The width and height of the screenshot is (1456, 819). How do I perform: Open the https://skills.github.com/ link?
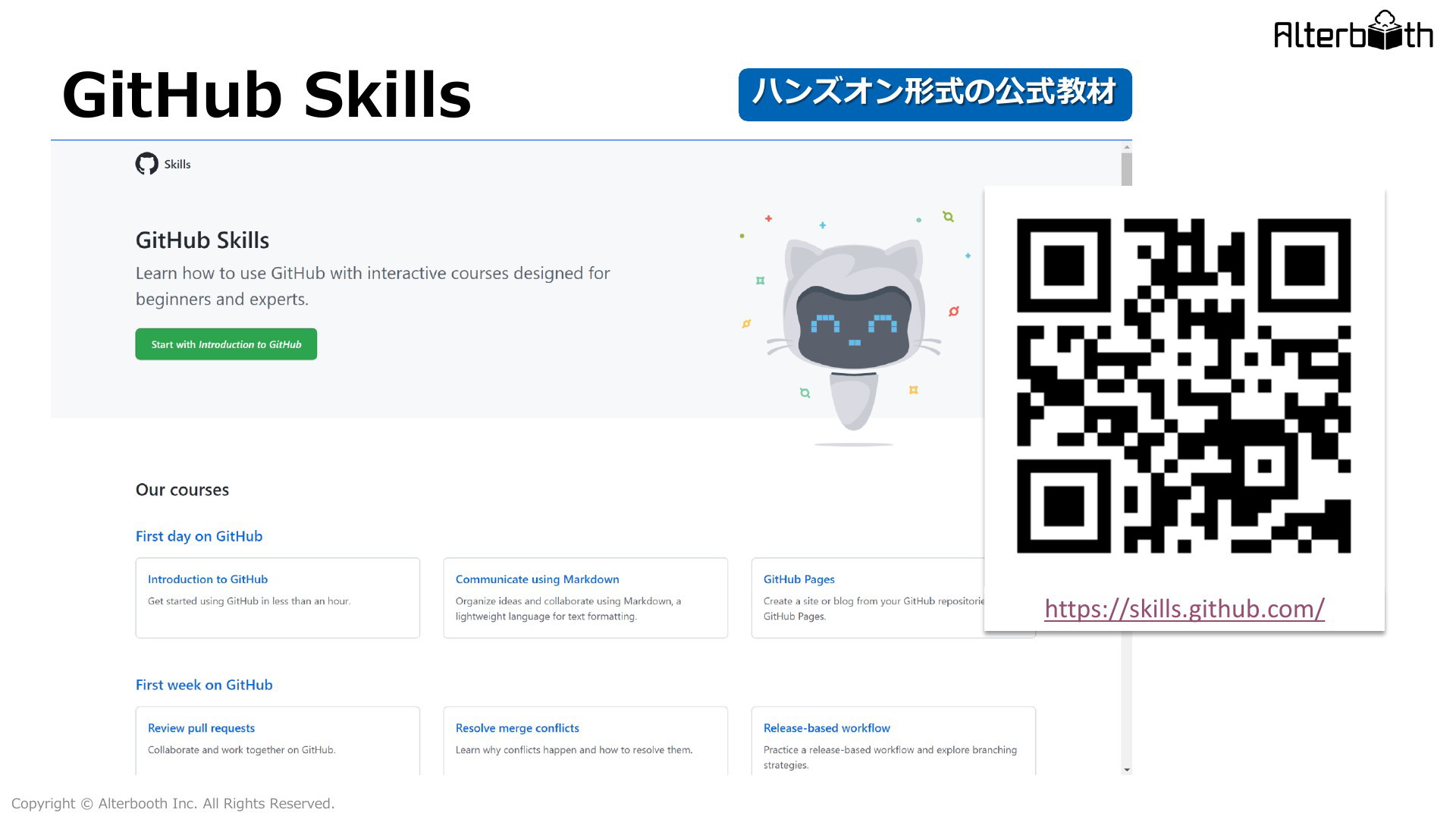click(x=1185, y=609)
